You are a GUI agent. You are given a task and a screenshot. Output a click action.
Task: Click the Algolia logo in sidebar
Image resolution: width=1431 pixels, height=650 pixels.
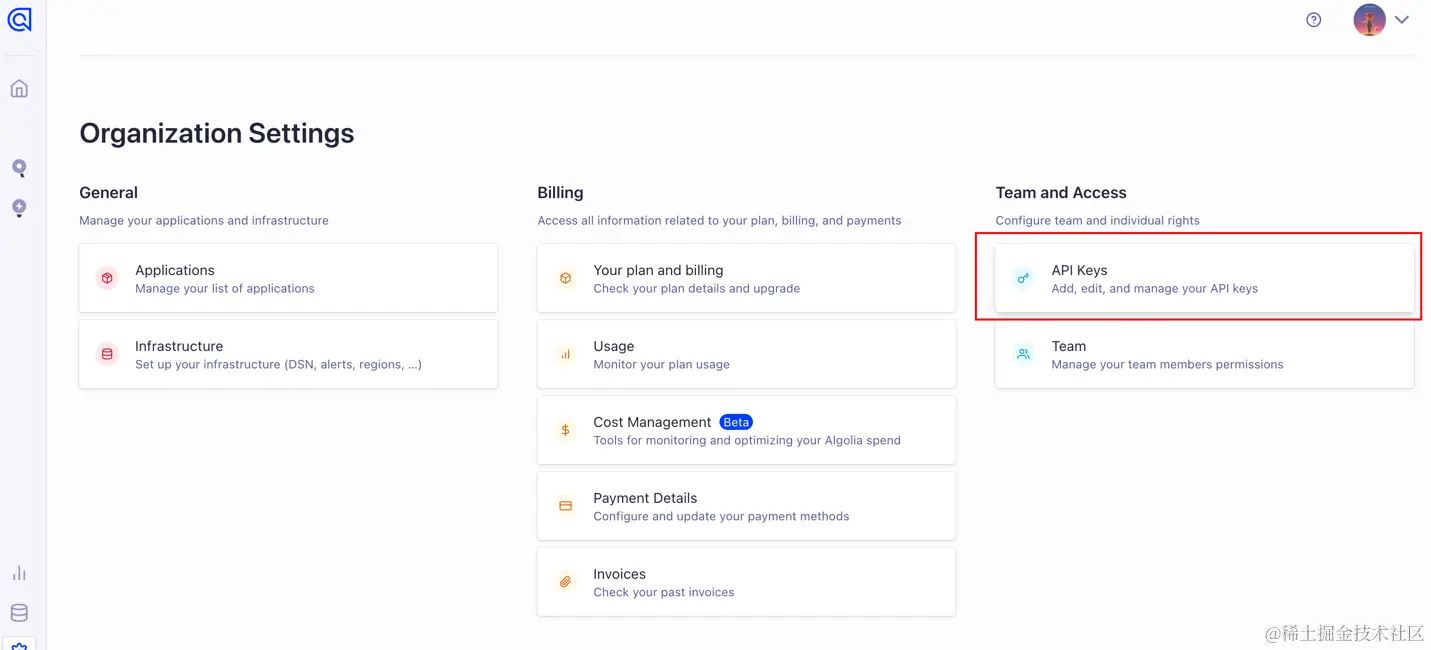point(19,19)
